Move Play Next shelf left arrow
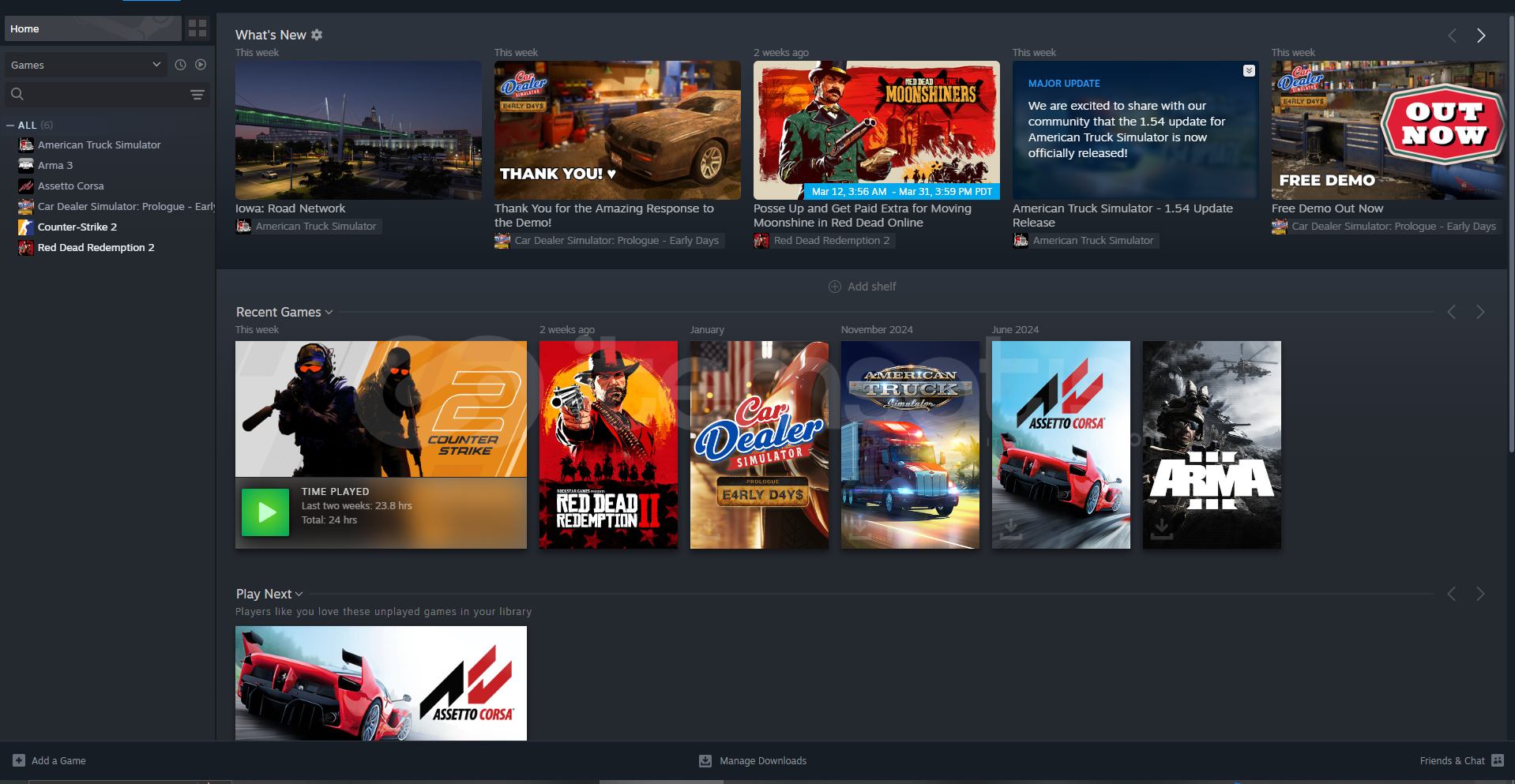Screen dimensions: 1515x784 pos(1452,594)
